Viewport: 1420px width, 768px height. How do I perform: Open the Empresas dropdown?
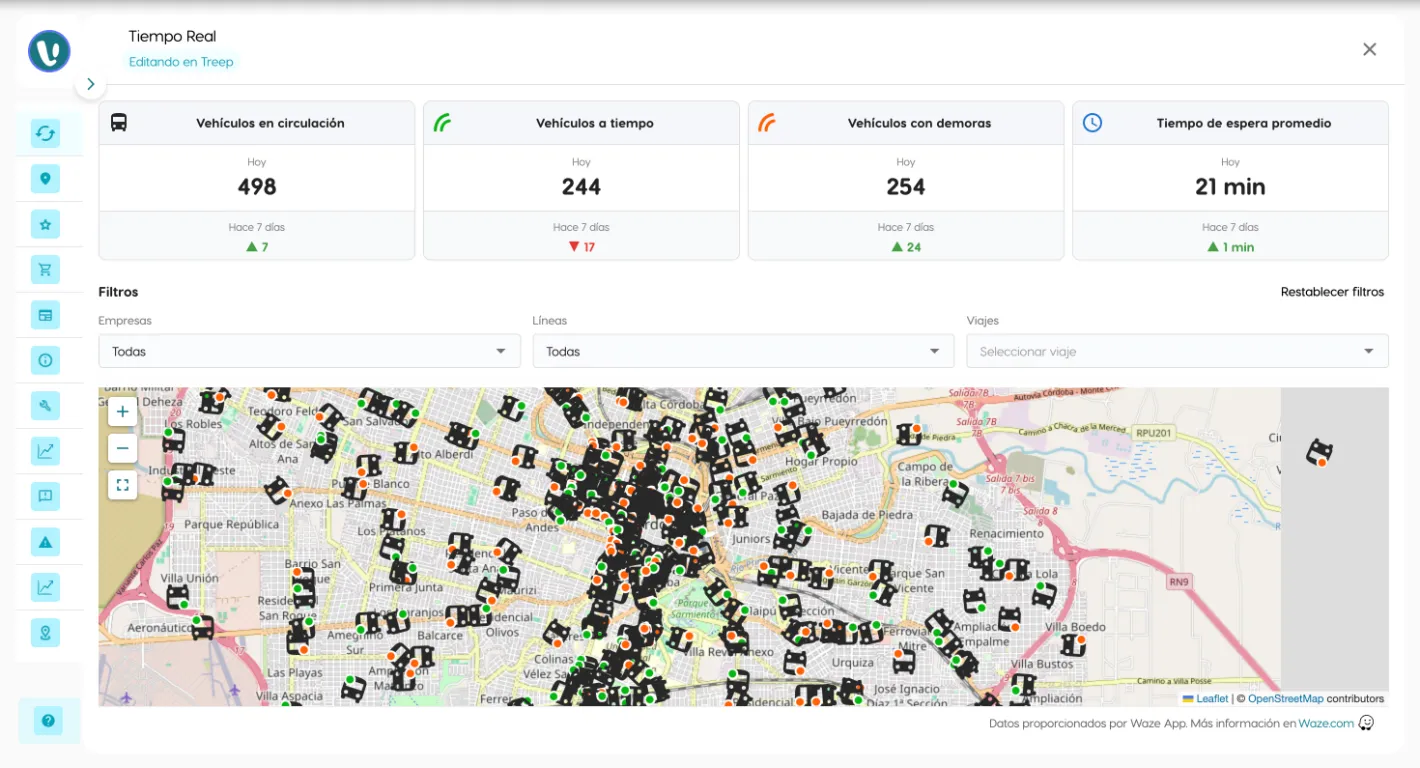click(x=309, y=351)
